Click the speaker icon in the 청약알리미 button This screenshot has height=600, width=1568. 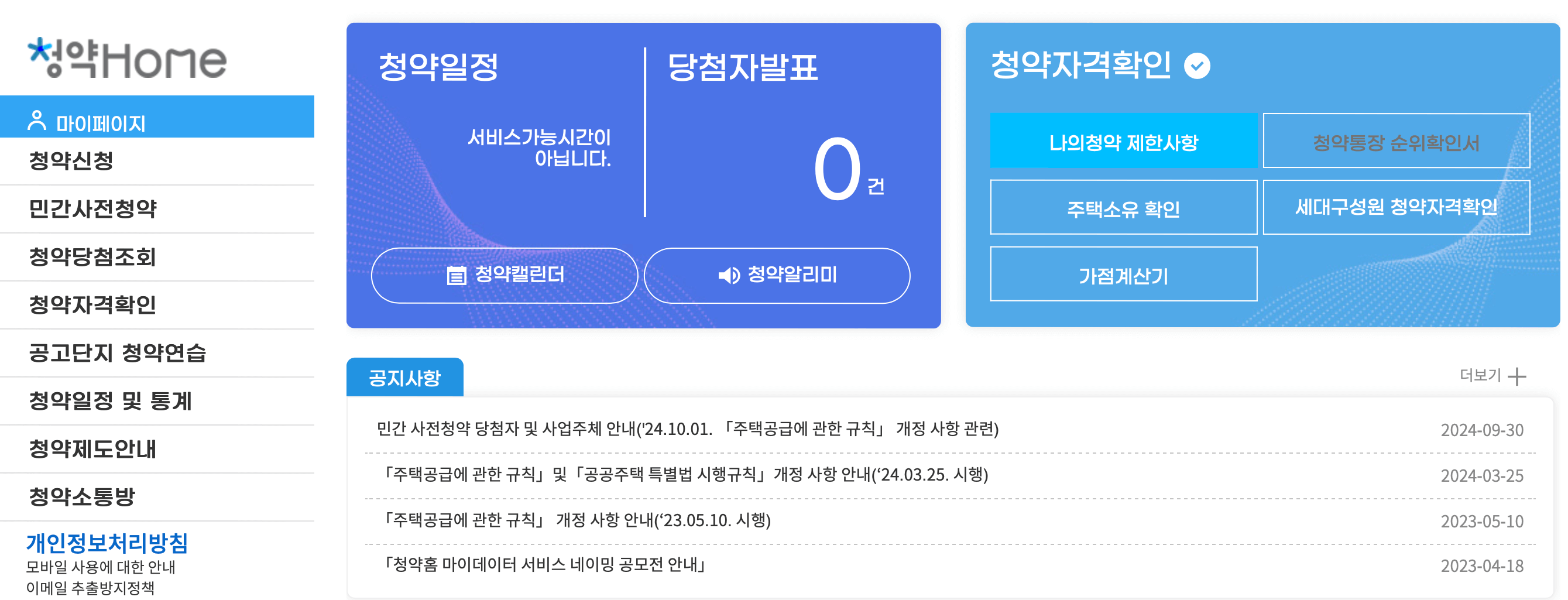click(x=729, y=276)
